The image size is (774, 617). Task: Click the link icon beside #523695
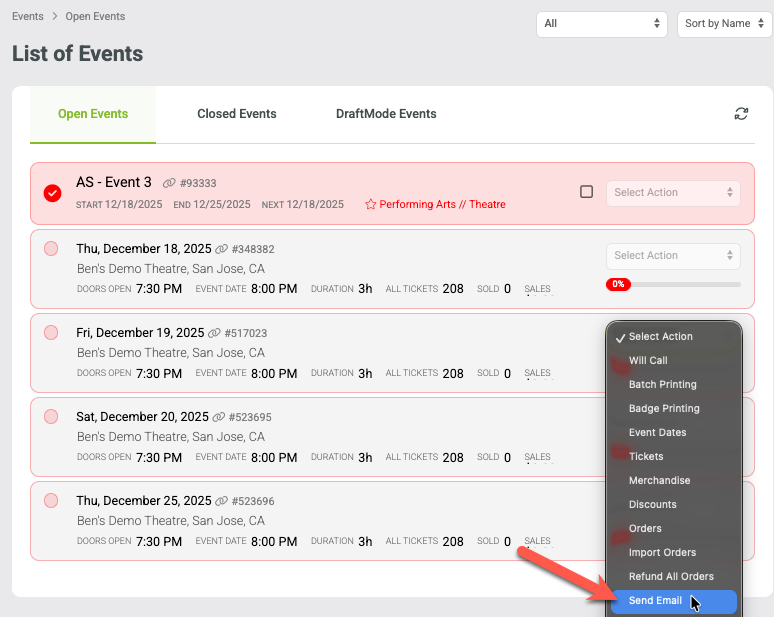pos(219,417)
